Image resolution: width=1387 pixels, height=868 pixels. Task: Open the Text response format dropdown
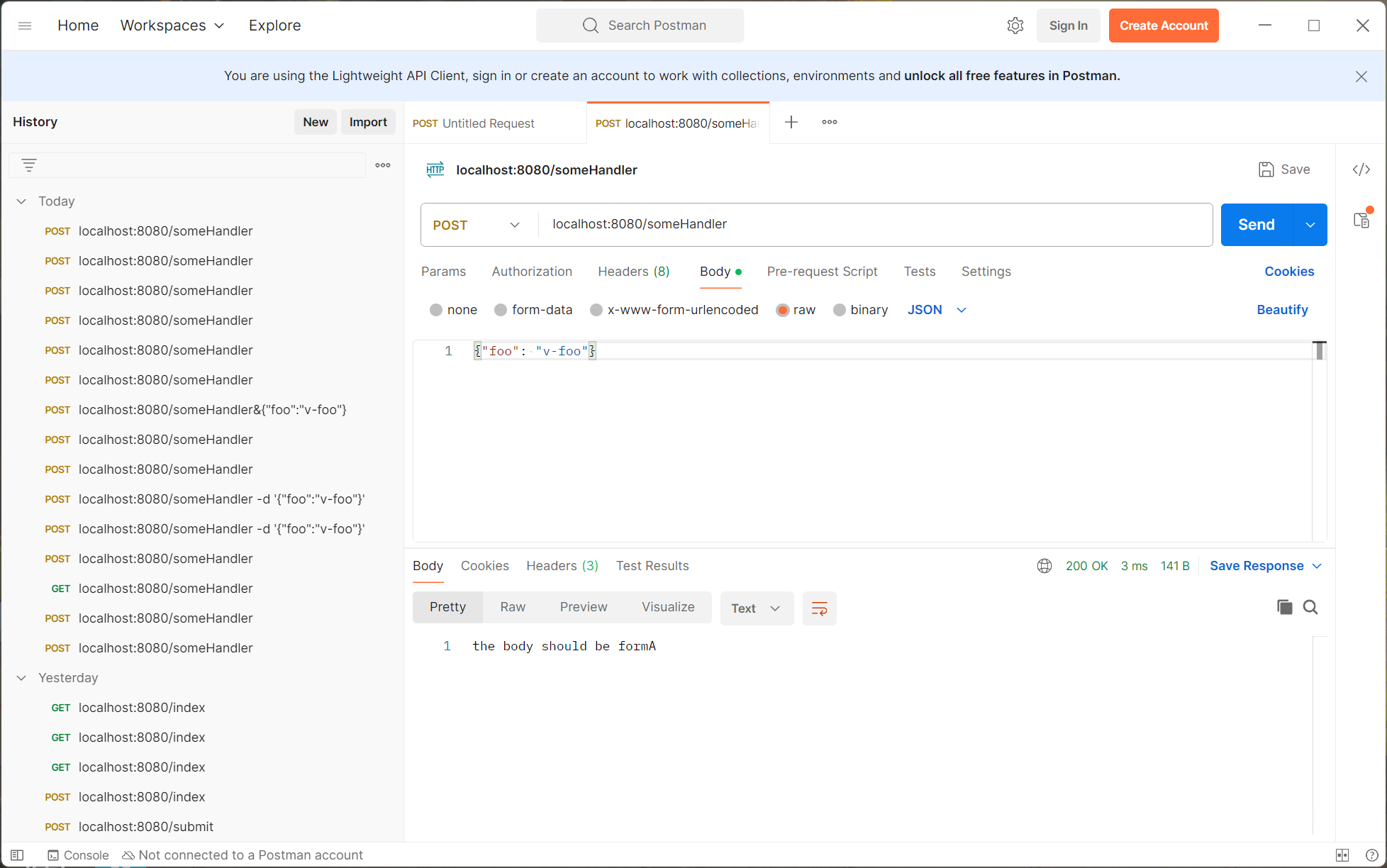click(x=757, y=608)
